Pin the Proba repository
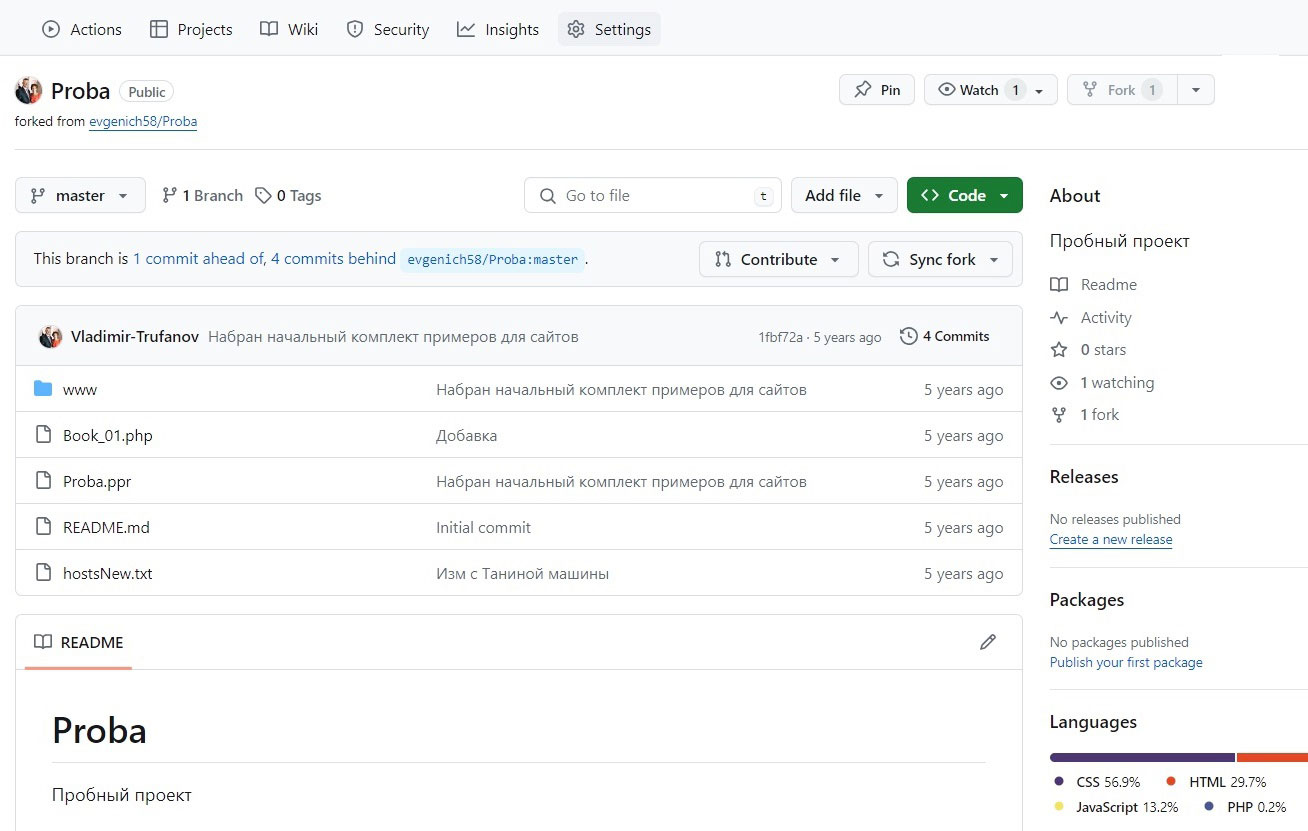1308x831 pixels. coord(876,90)
